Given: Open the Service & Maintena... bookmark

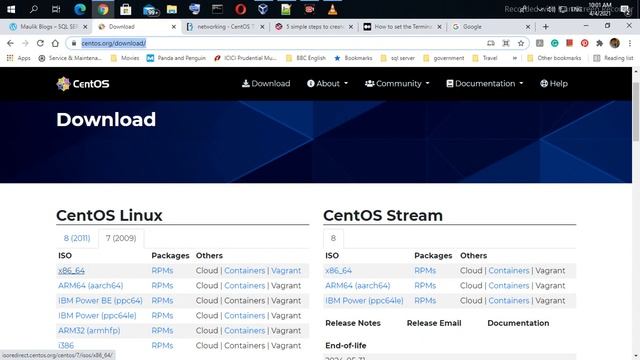Looking at the screenshot, I should 70,58.
